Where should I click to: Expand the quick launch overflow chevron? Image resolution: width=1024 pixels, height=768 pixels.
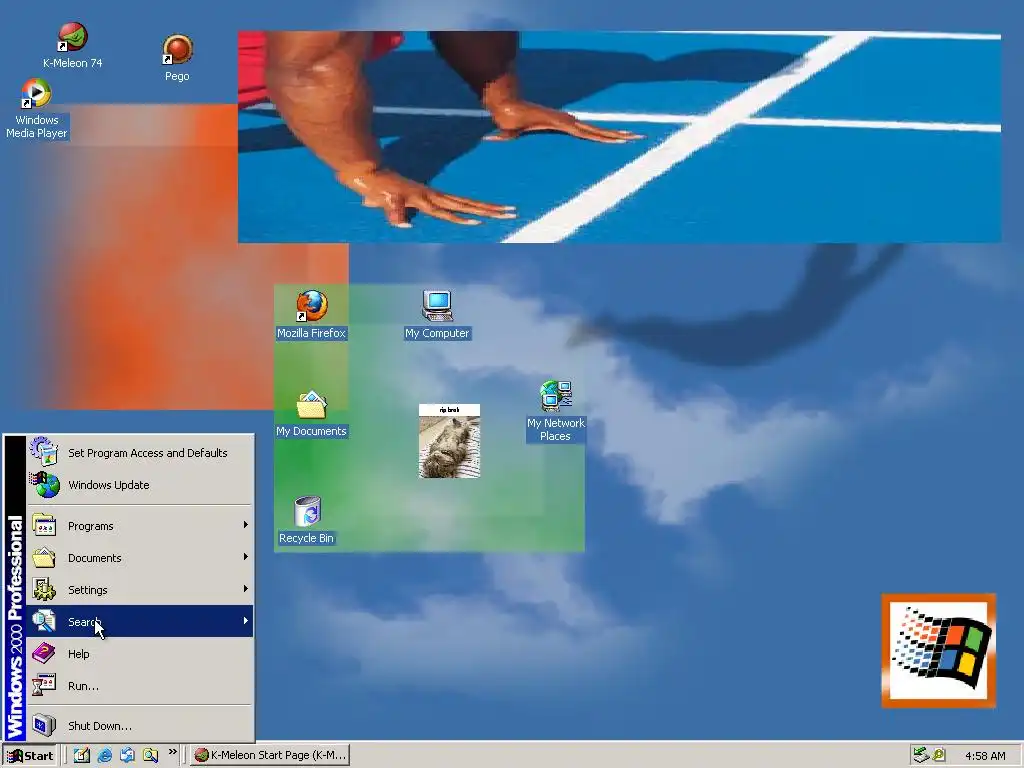point(172,752)
